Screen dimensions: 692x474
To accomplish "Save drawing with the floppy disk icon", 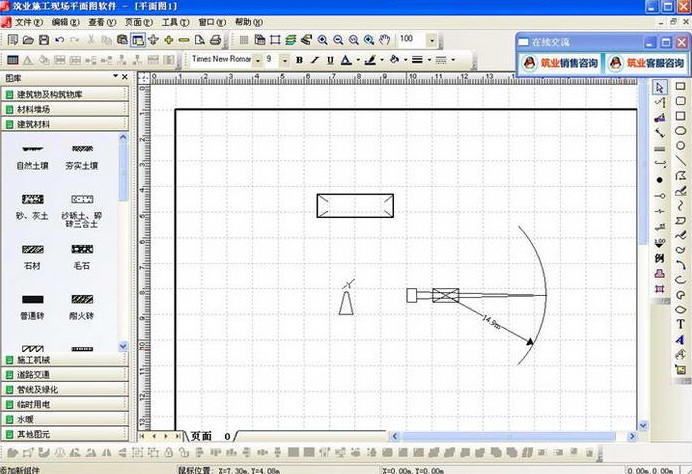I will pos(43,40).
